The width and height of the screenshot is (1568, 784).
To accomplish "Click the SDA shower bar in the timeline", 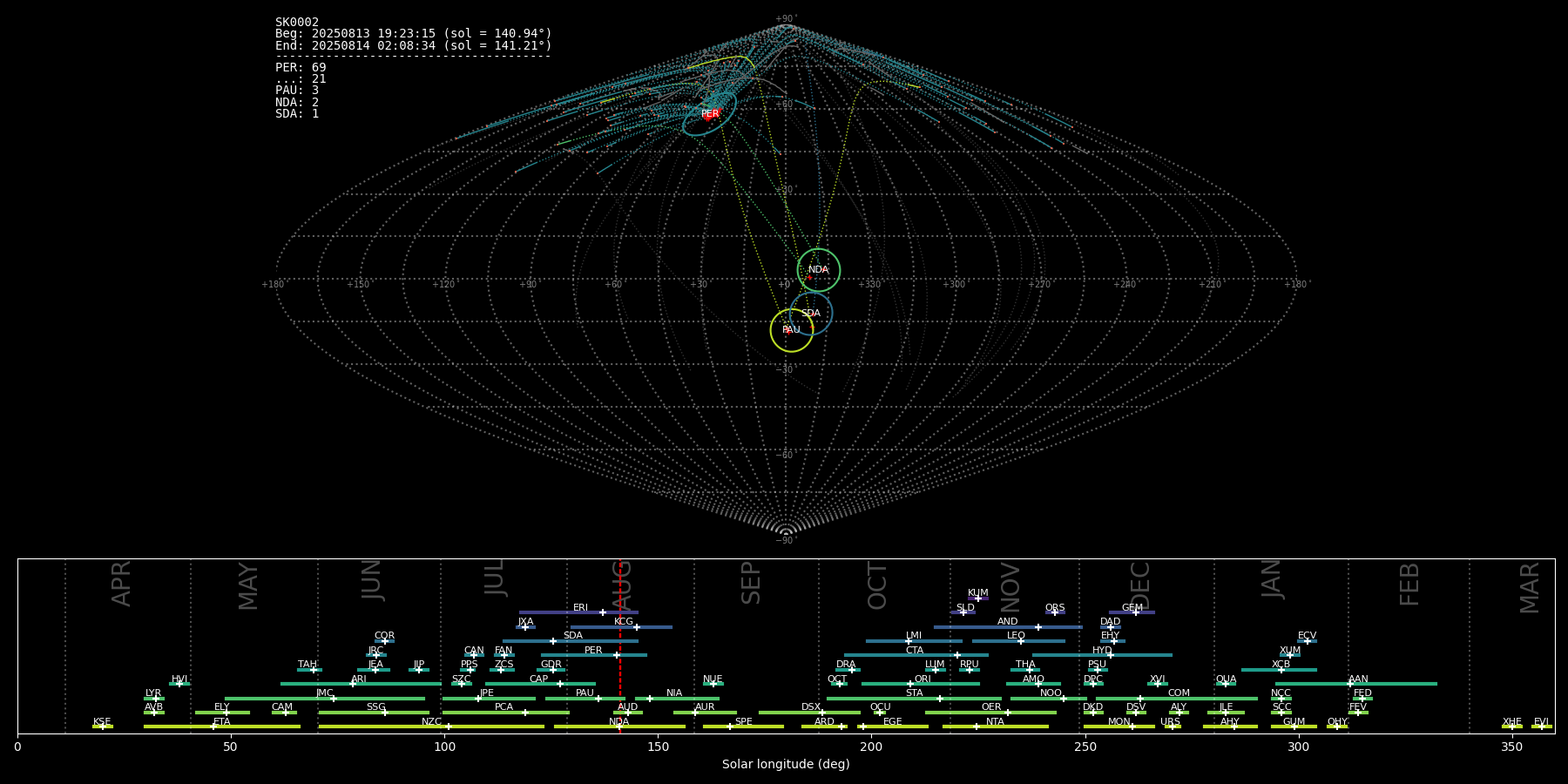I will click(x=570, y=641).
